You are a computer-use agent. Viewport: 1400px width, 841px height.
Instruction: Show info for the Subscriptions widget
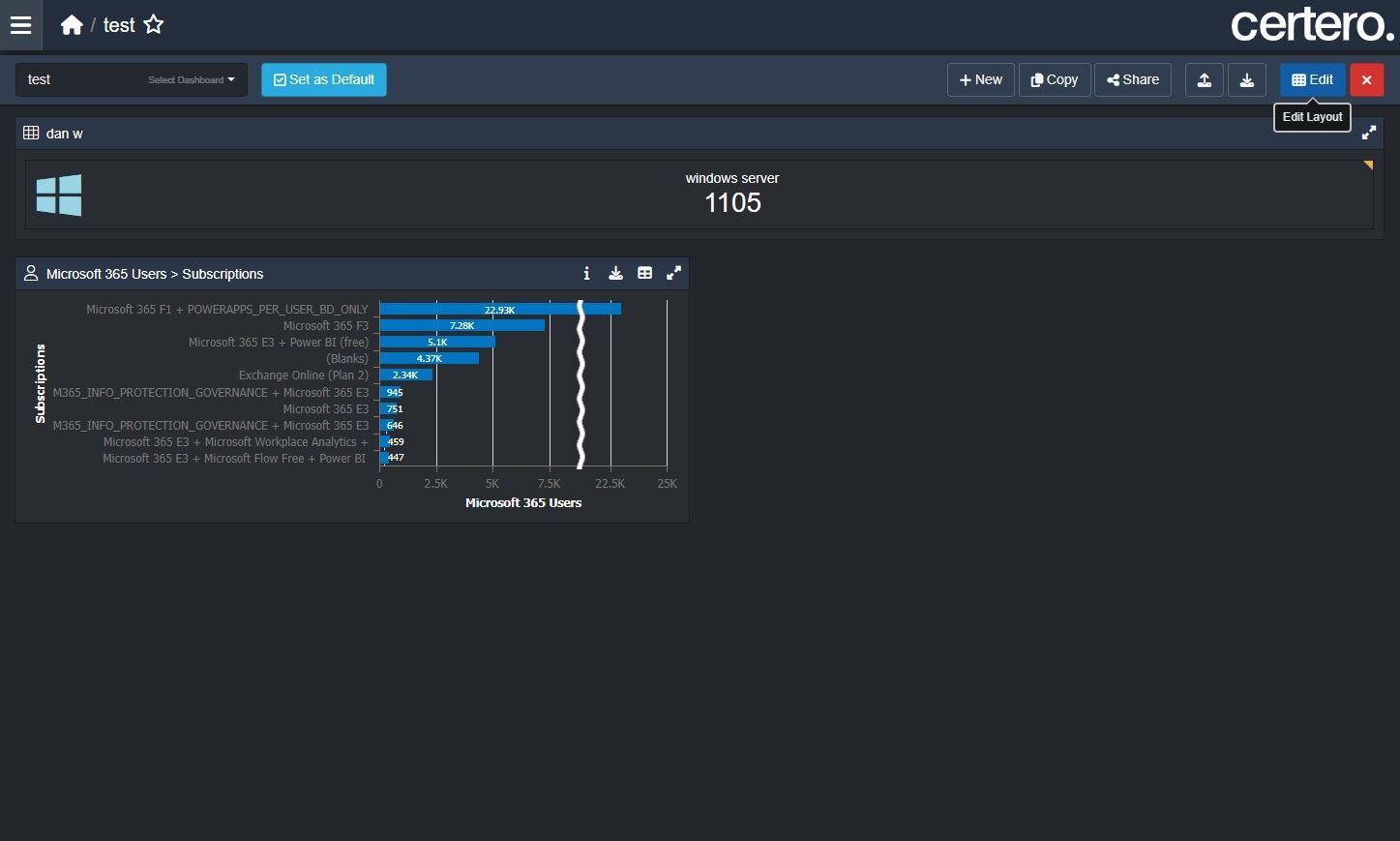click(x=586, y=274)
